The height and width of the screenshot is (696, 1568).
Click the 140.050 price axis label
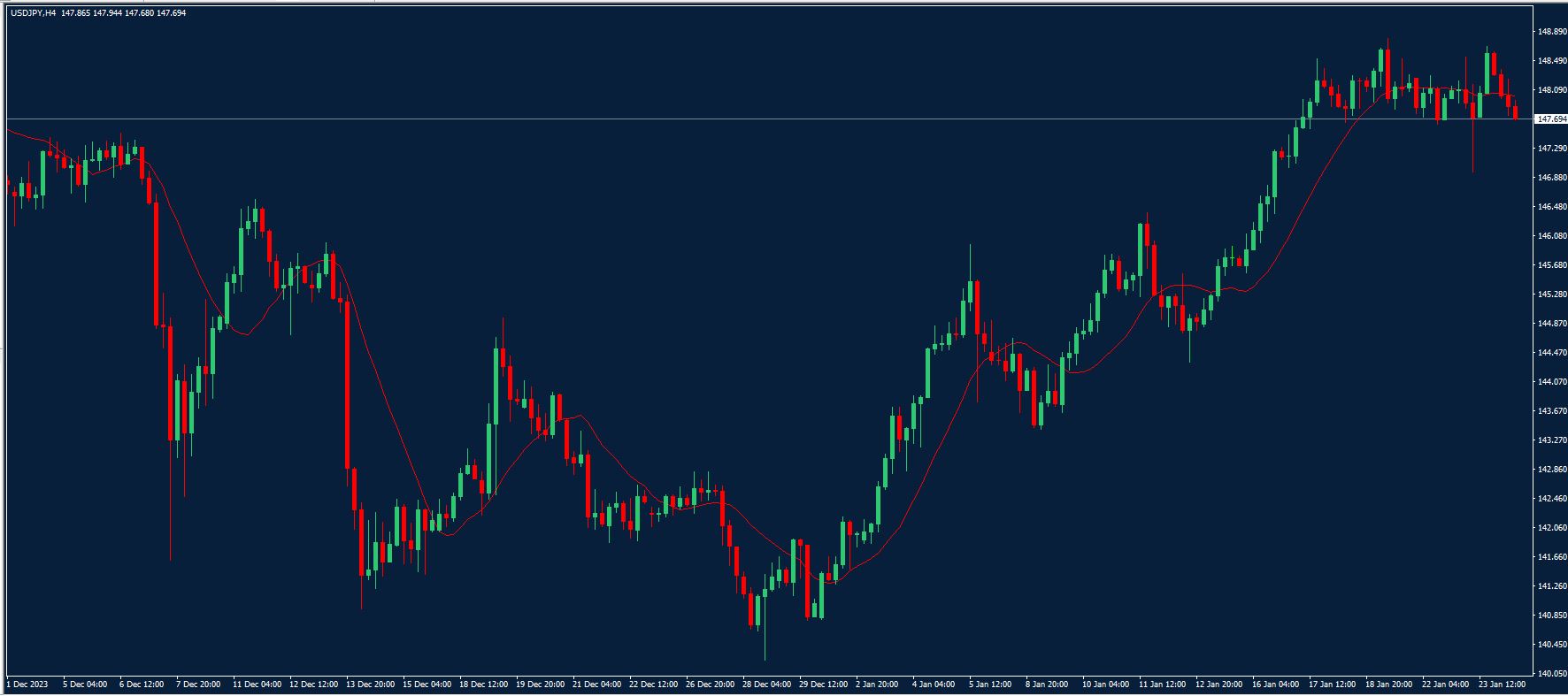point(1551,674)
